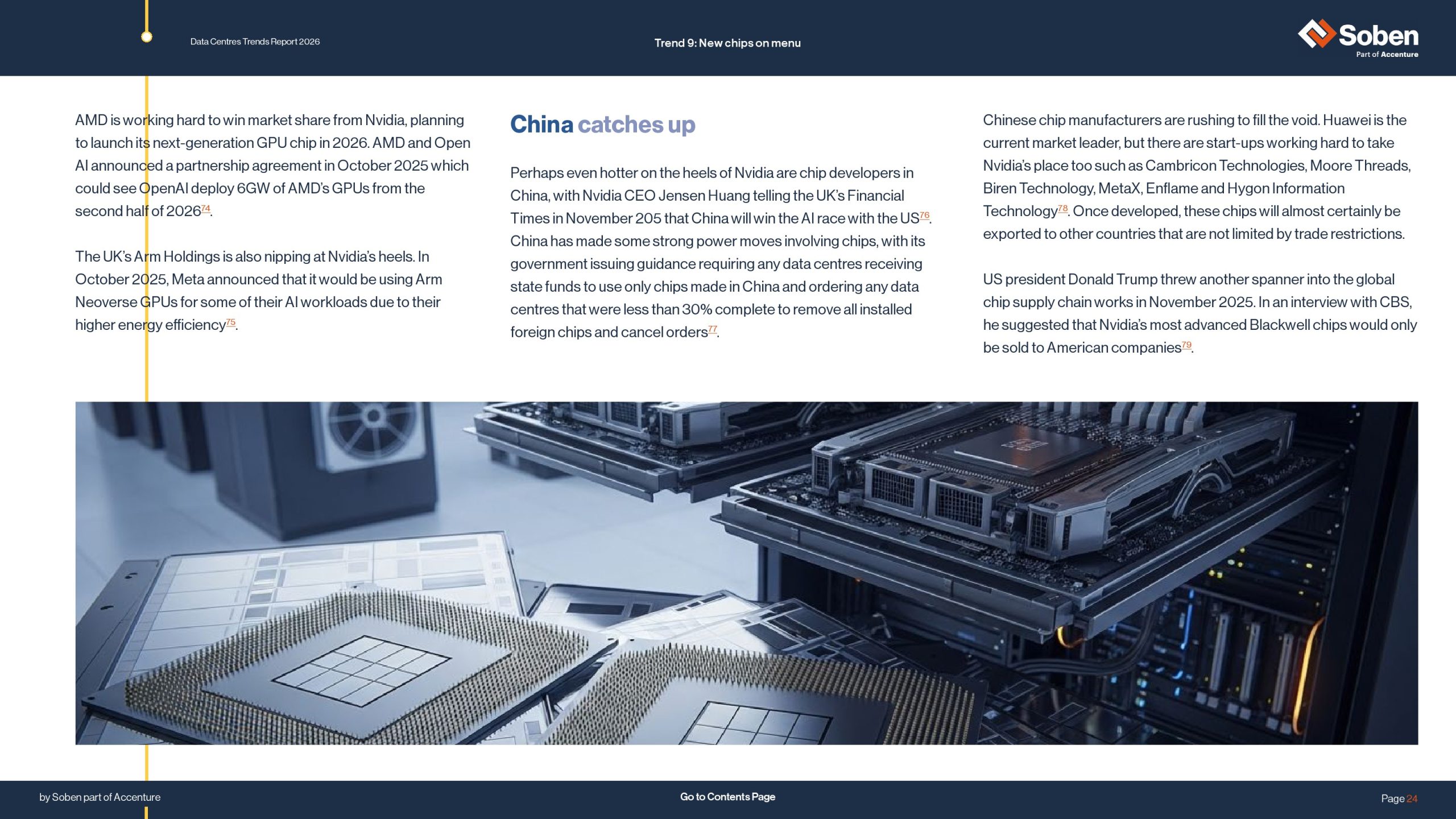This screenshot has width=1456, height=819.
Task: Click the 'China catches up' heading
Action: pyautogui.click(x=602, y=125)
